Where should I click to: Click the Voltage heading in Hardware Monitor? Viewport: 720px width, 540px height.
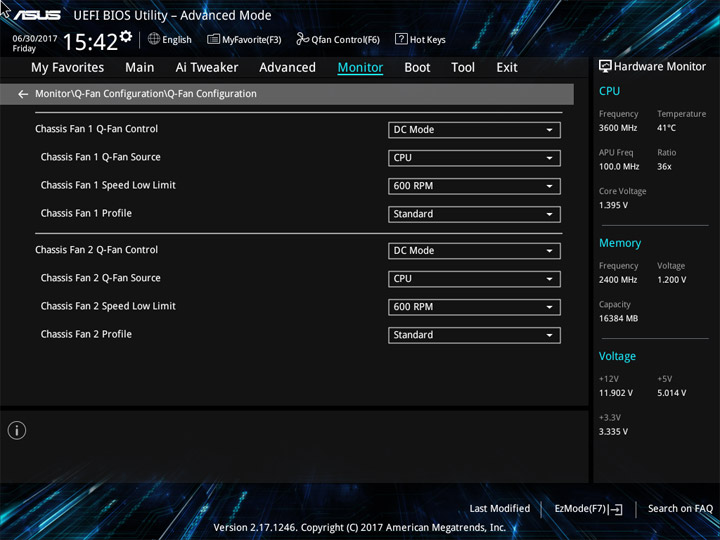coord(617,356)
